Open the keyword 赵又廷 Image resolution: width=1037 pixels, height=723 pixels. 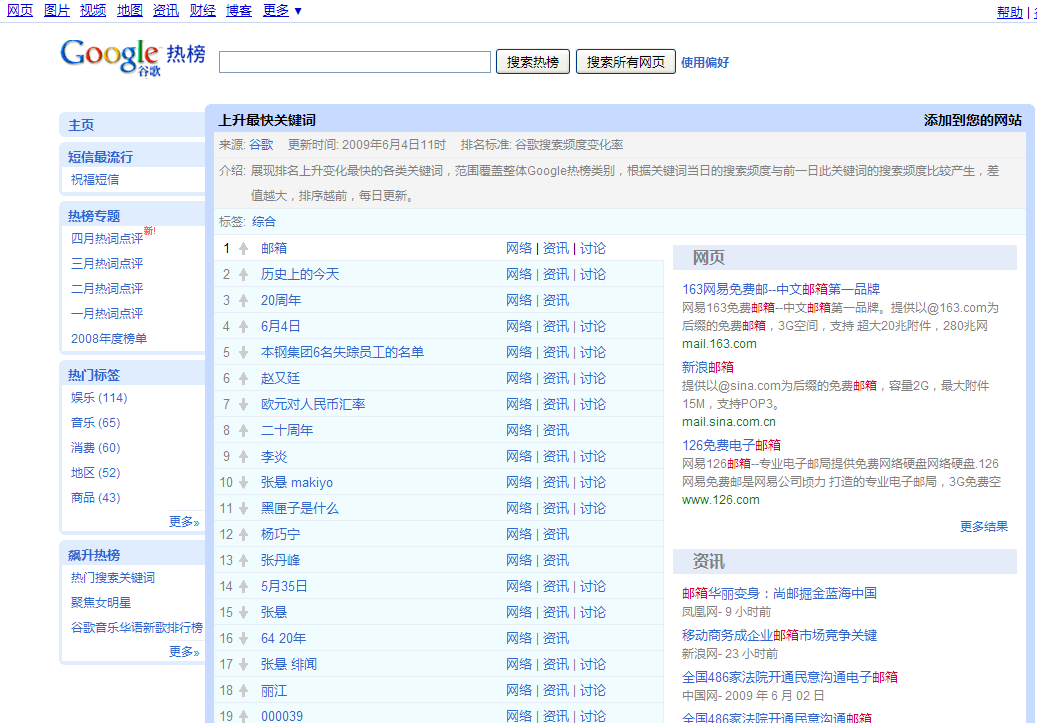click(x=280, y=378)
